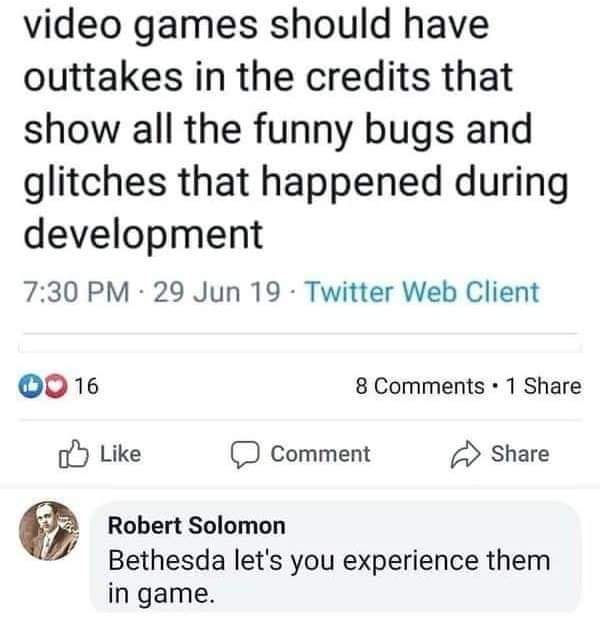
Task: Click the 29 Jun 19 tweet date
Action: pos(217,292)
